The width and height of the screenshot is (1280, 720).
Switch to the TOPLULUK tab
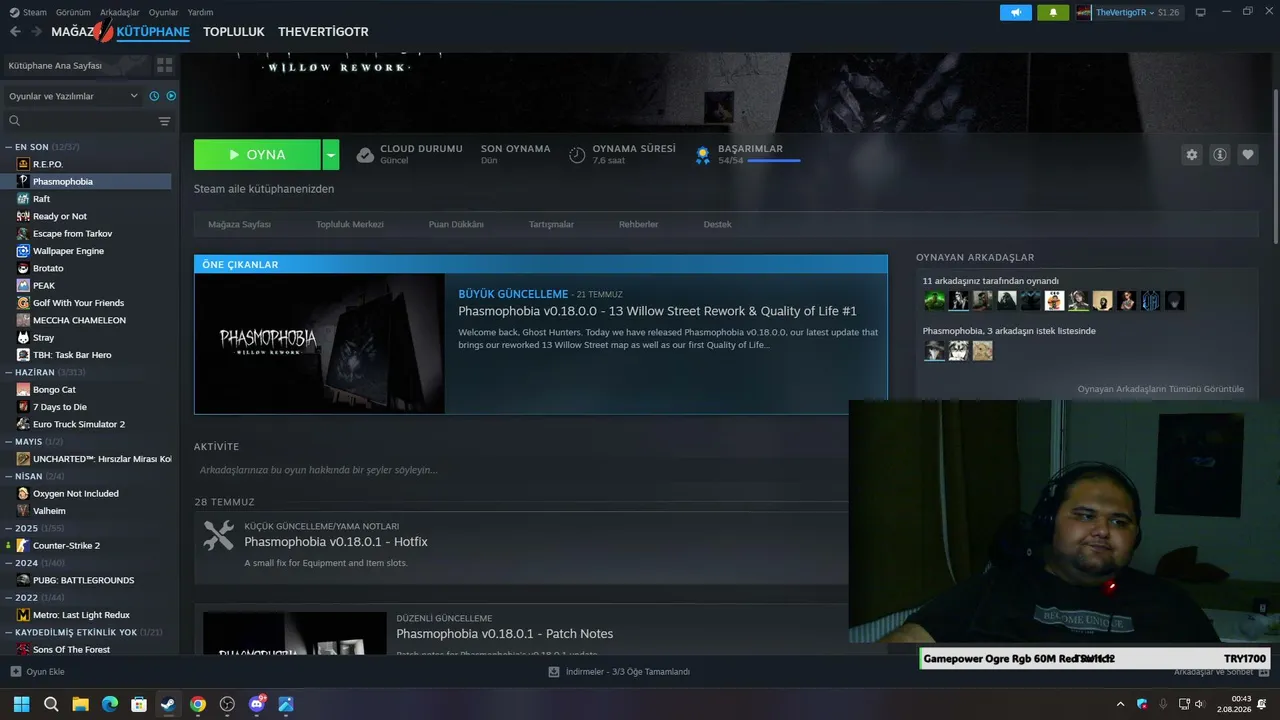pos(234,32)
